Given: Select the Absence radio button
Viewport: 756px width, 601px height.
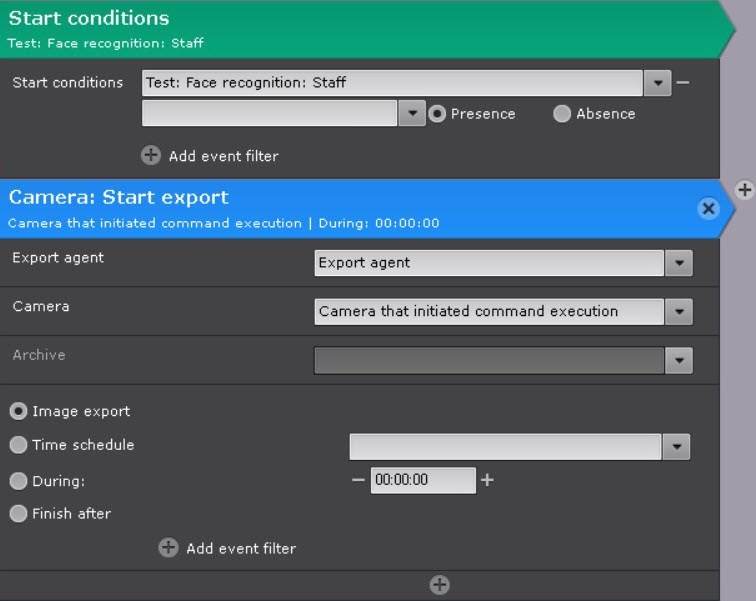Looking at the screenshot, I should tap(562, 114).
